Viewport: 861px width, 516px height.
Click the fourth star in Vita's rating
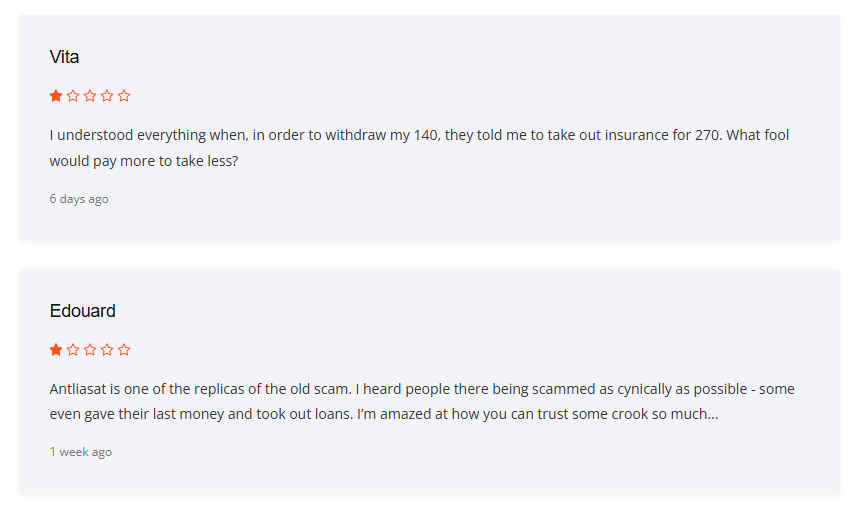(x=107, y=96)
